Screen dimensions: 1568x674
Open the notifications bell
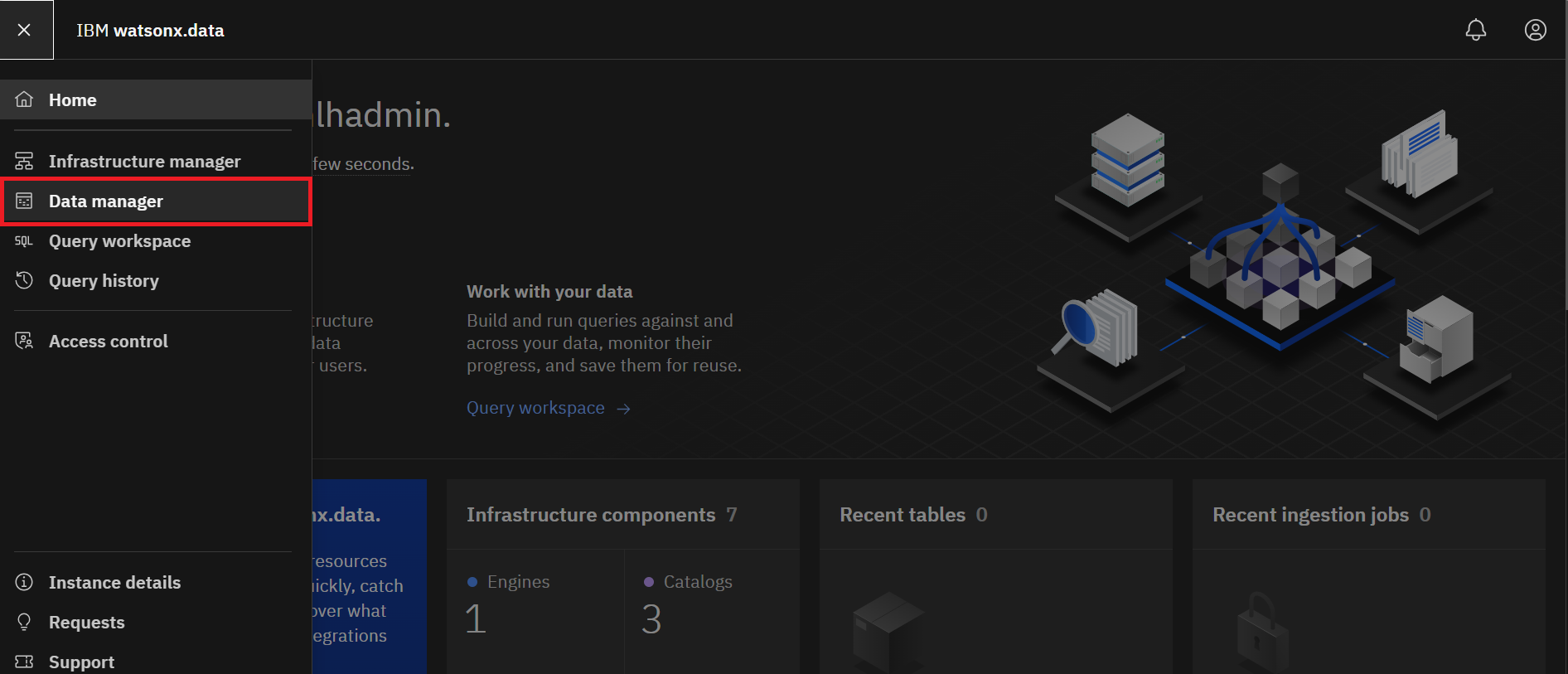tap(1476, 30)
